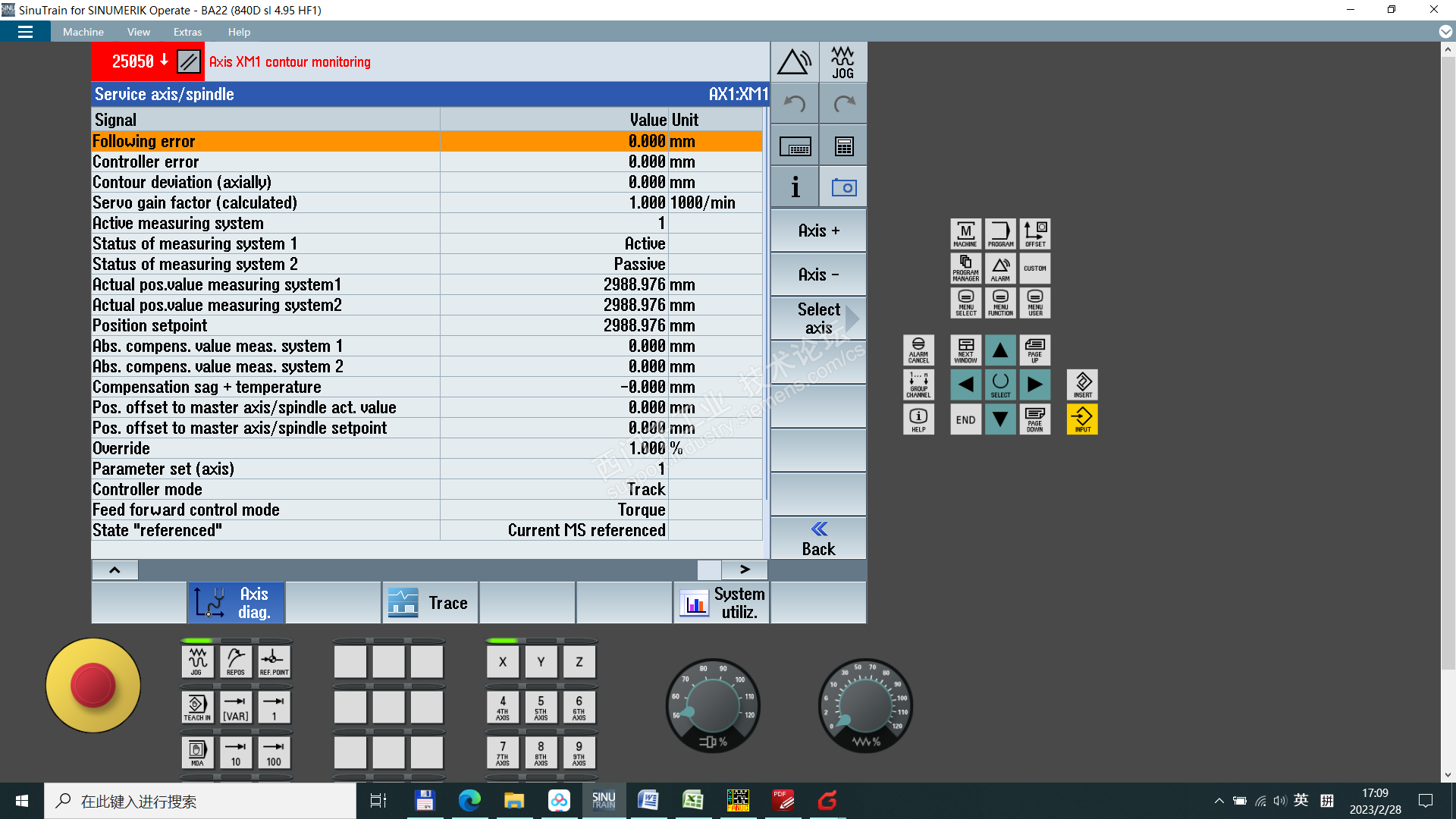Collapse menu with the up chevron
Image resolution: width=1456 pixels, height=819 pixels.
tap(115, 570)
